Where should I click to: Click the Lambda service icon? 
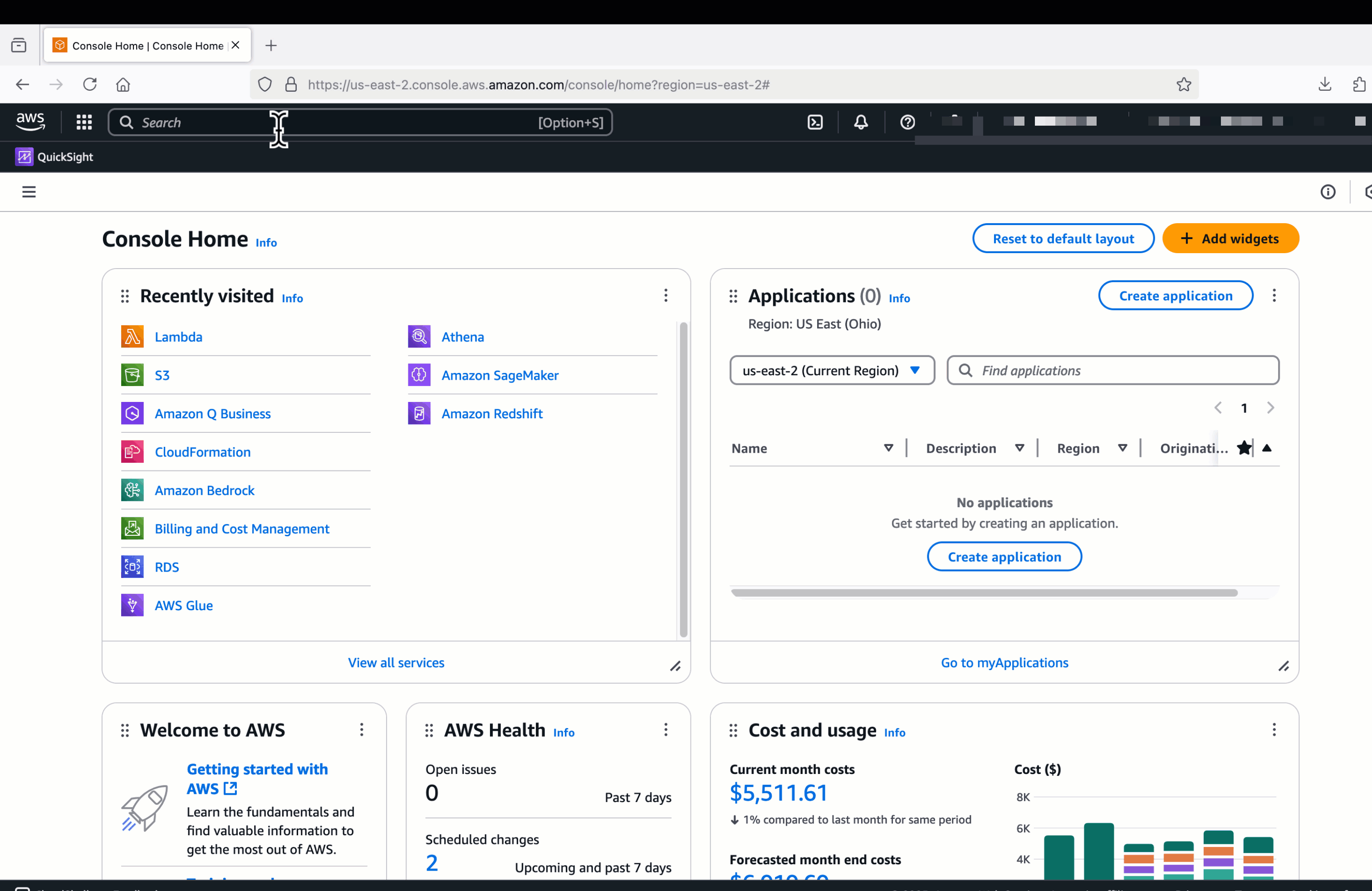pyautogui.click(x=132, y=337)
